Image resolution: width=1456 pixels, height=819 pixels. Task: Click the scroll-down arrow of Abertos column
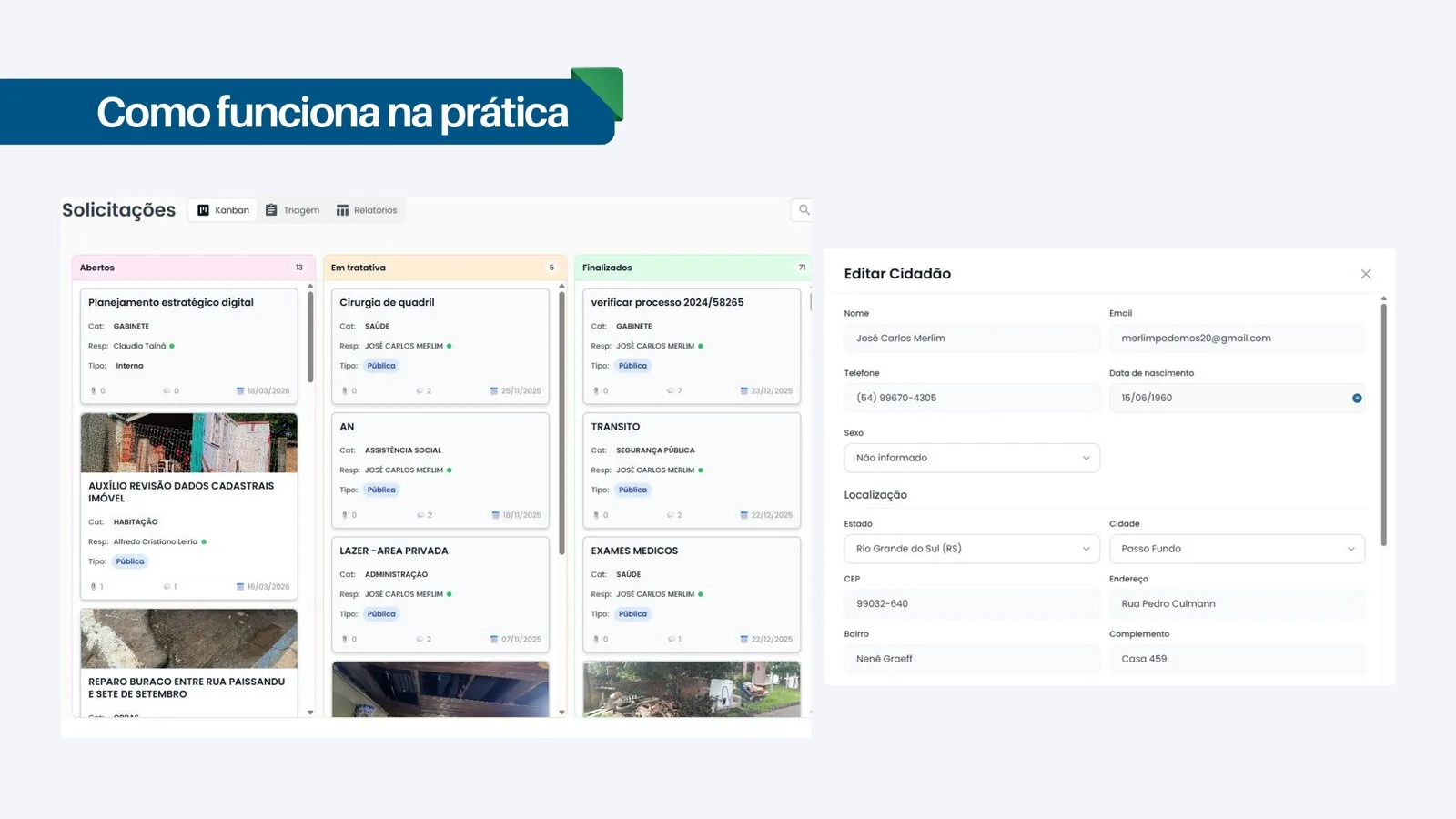310,713
